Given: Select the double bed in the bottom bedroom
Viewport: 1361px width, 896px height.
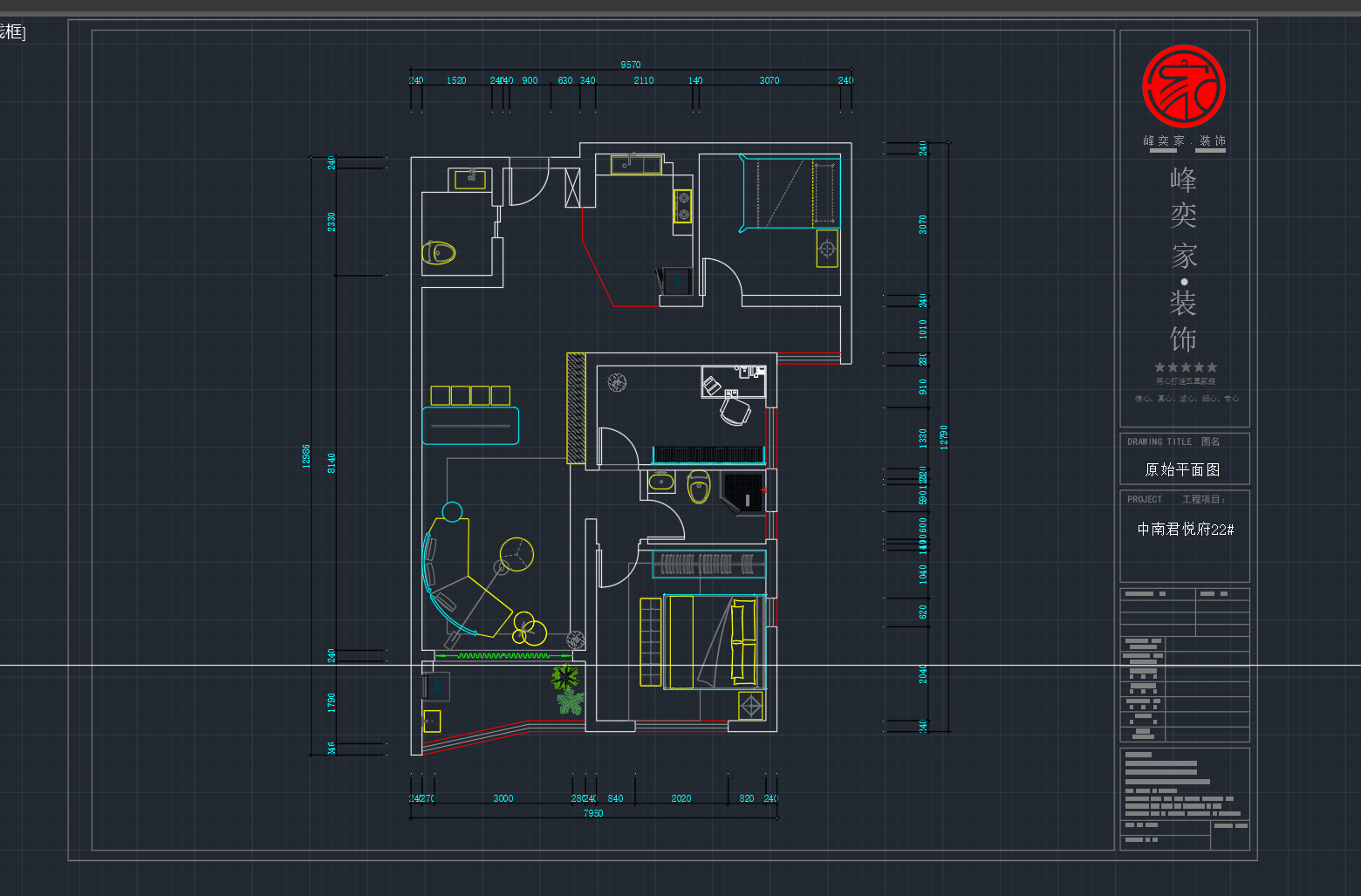Looking at the screenshot, I should pyautogui.click(x=714, y=642).
